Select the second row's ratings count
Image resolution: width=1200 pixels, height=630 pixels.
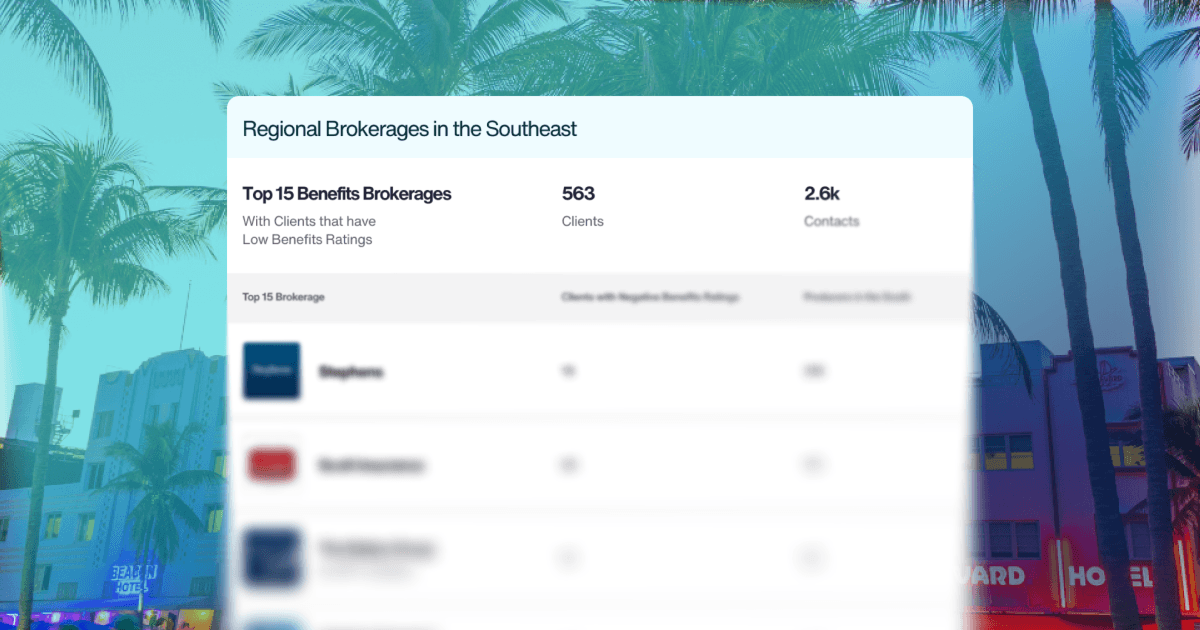(568, 464)
